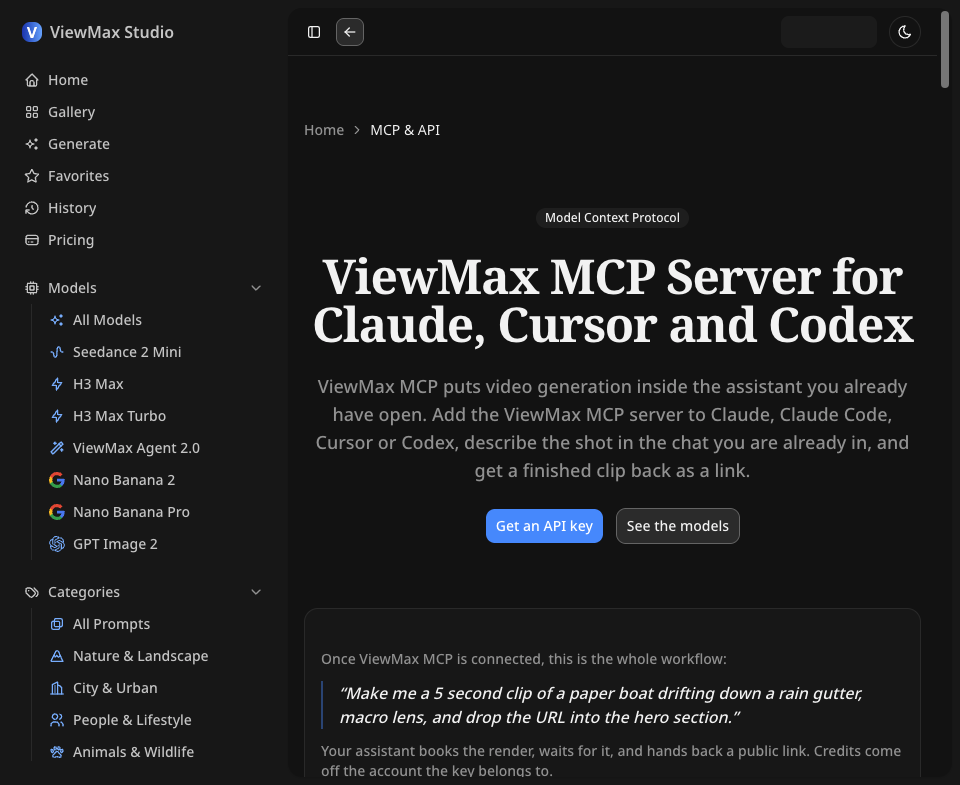Click the ViewMax Studio logo icon
This screenshot has height=785, width=960.
tap(32, 32)
